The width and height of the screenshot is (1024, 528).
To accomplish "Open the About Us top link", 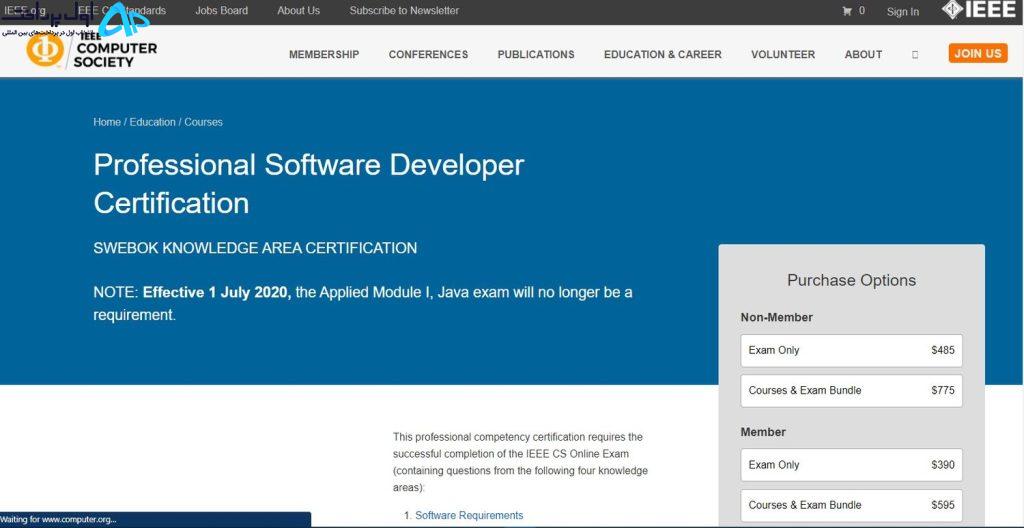I will (x=298, y=10).
